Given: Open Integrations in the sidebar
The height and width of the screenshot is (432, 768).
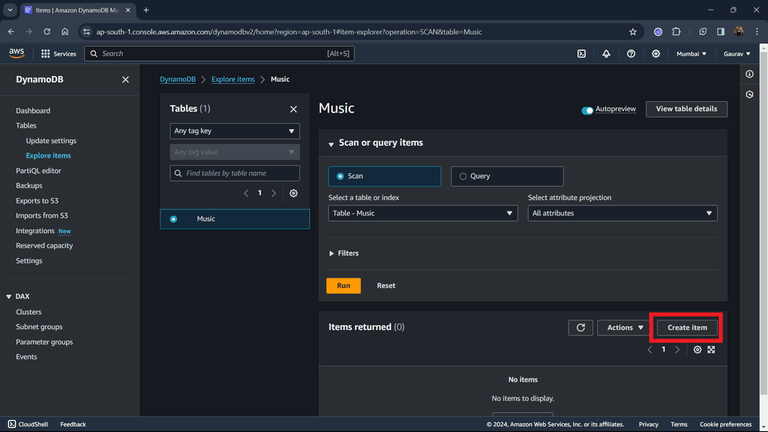Looking at the screenshot, I should coord(35,231).
